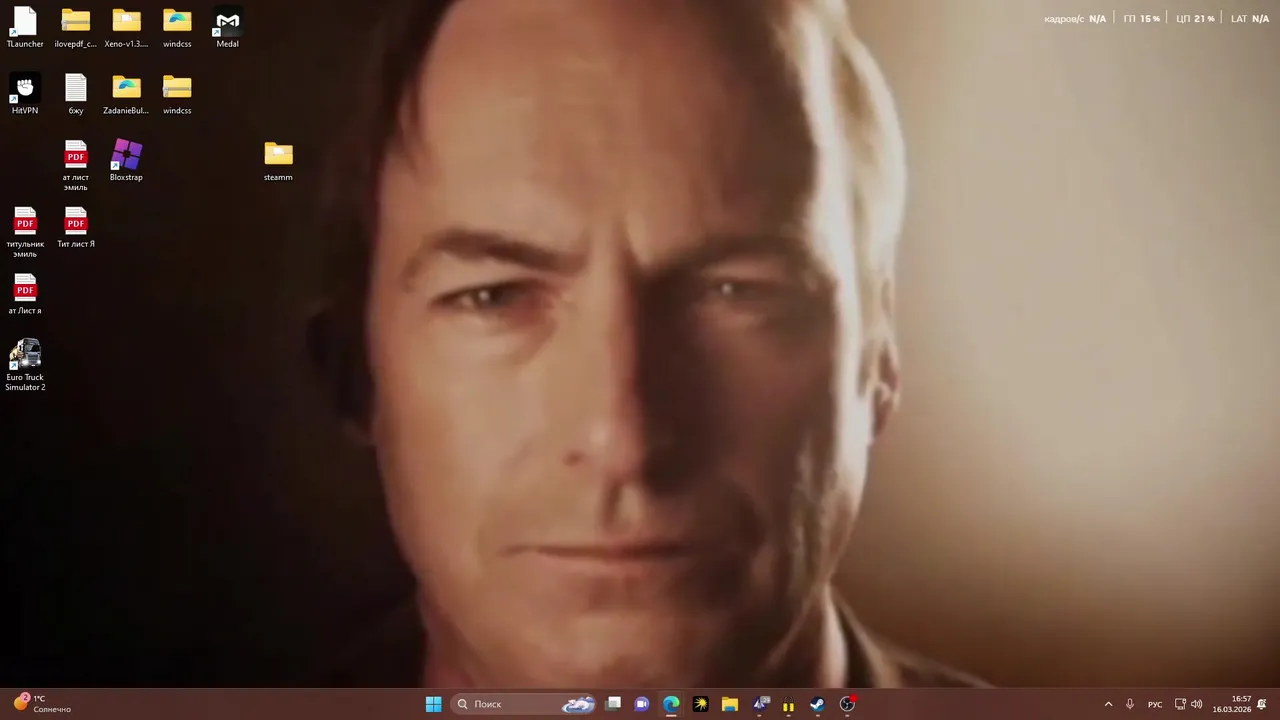Image resolution: width=1280 pixels, height=720 pixels.
Task: Select the ат Лист я PDF file
Action: click(x=25, y=294)
